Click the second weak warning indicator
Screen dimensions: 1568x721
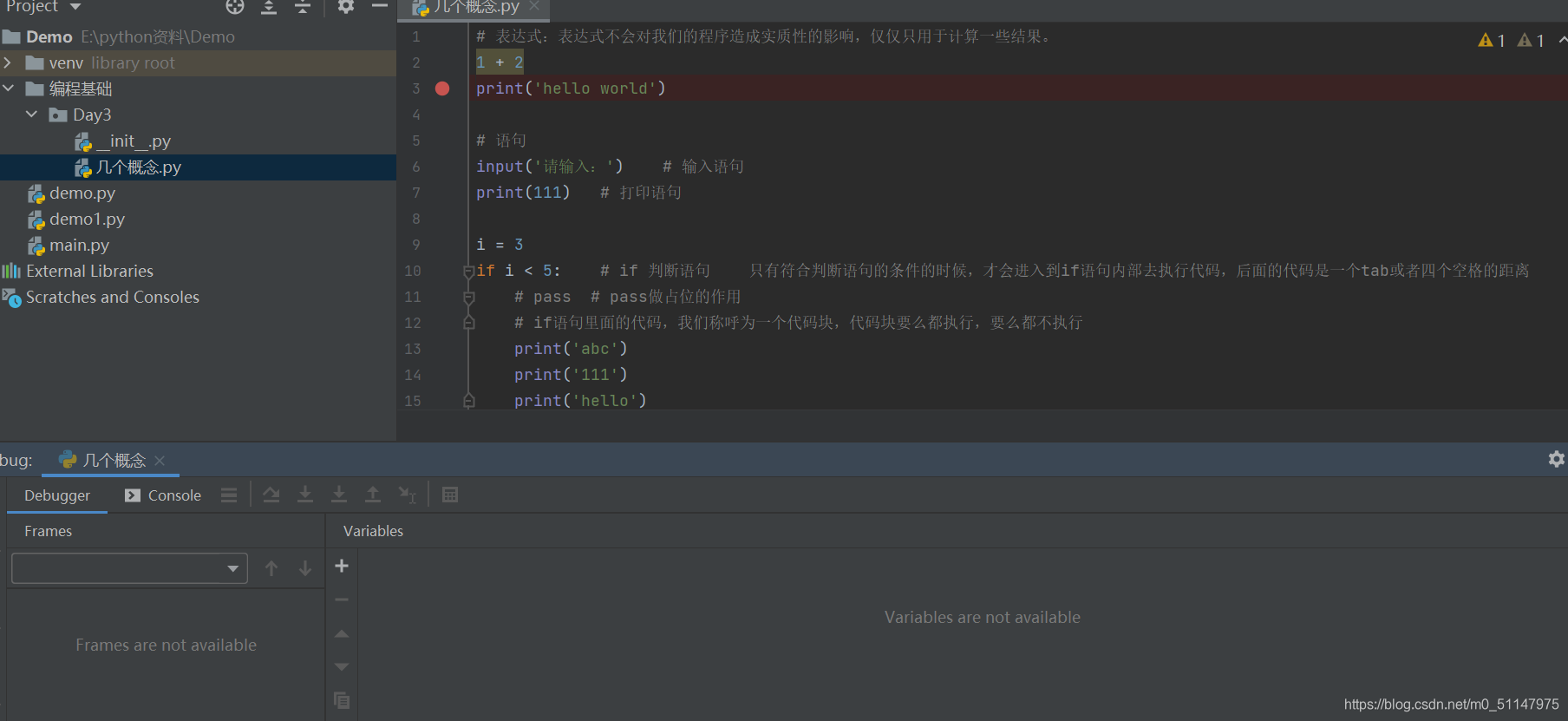pos(1531,40)
